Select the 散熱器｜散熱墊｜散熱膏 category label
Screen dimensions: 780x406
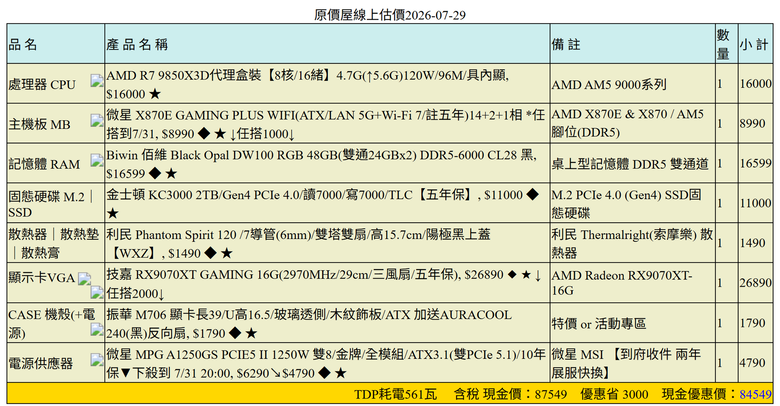(x=53, y=243)
